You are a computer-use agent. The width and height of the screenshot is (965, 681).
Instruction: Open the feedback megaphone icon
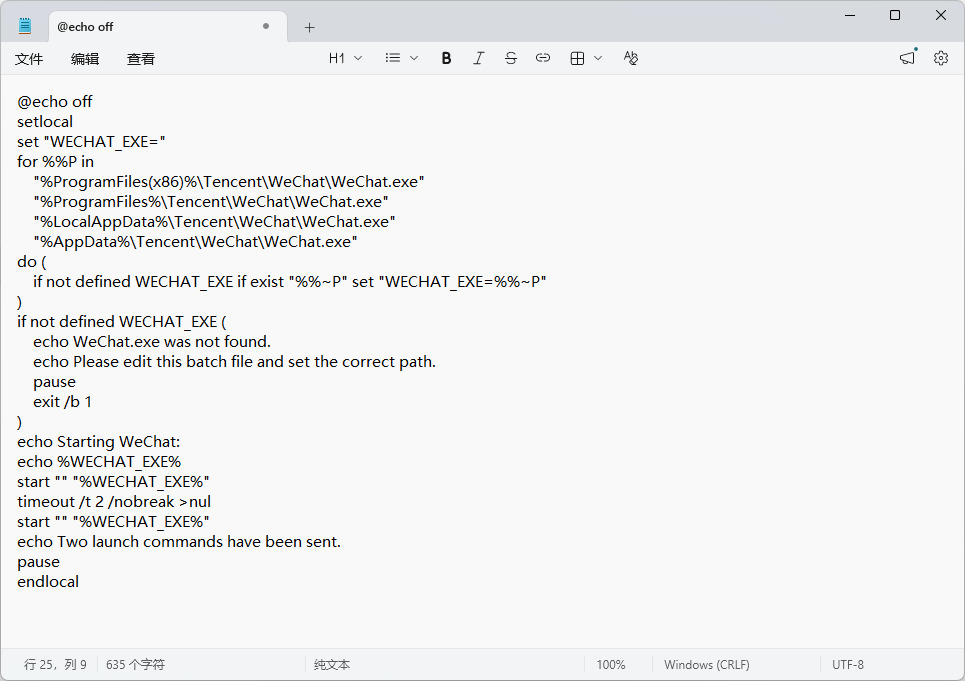(x=907, y=58)
